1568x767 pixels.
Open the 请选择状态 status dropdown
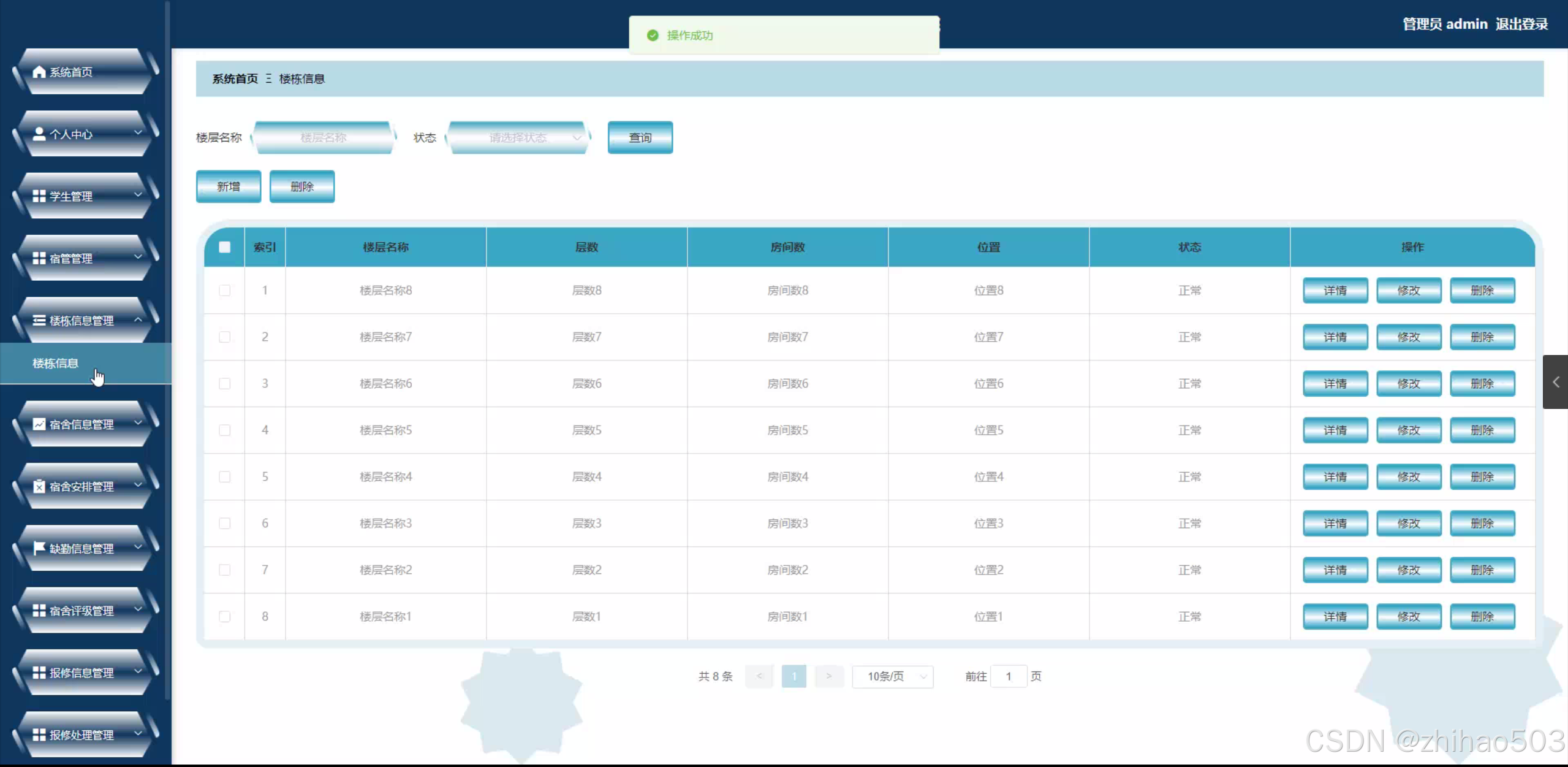pos(518,137)
